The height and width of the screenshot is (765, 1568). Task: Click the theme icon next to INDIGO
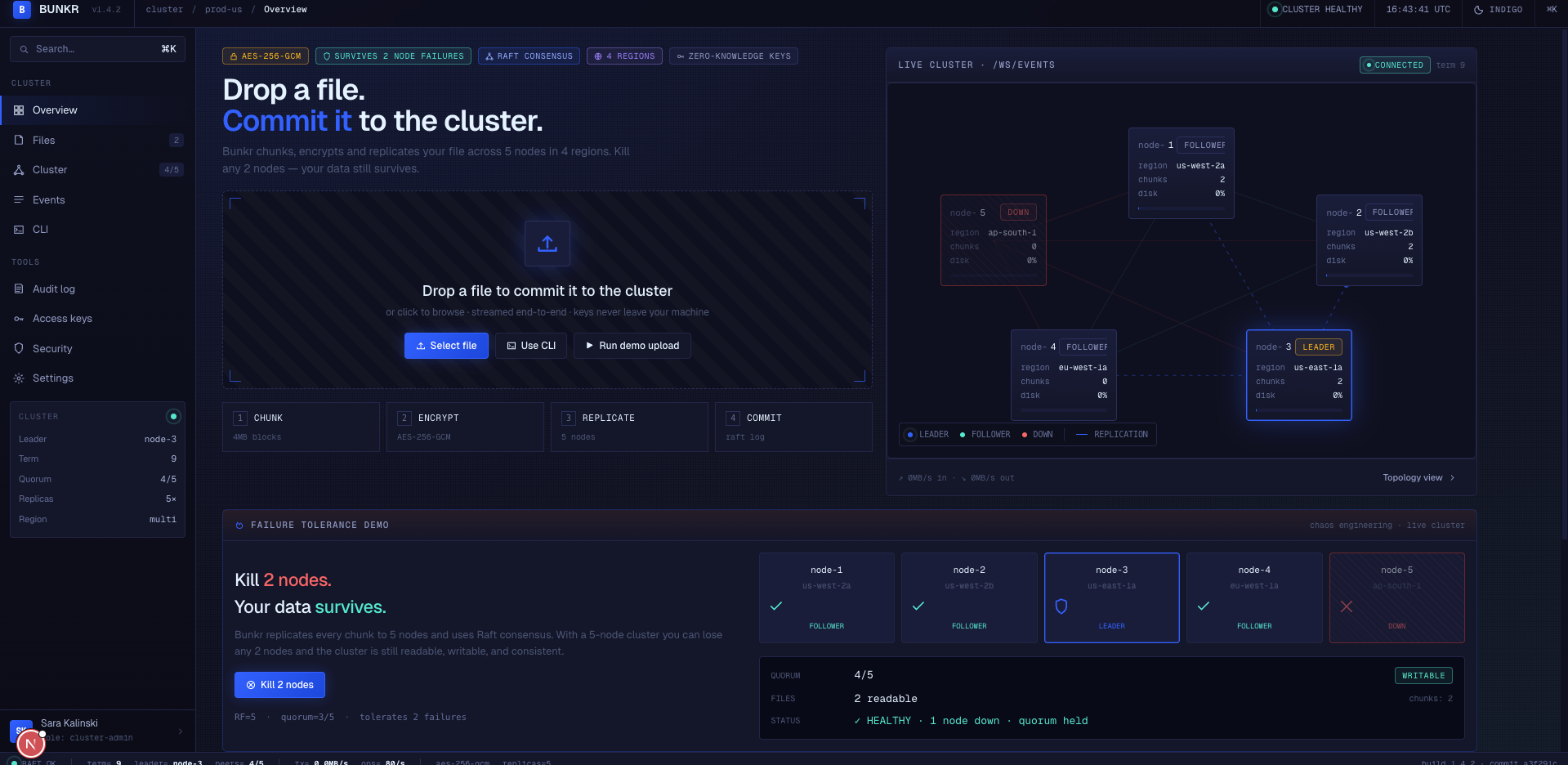pyautogui.click(x=1478, y=10)
